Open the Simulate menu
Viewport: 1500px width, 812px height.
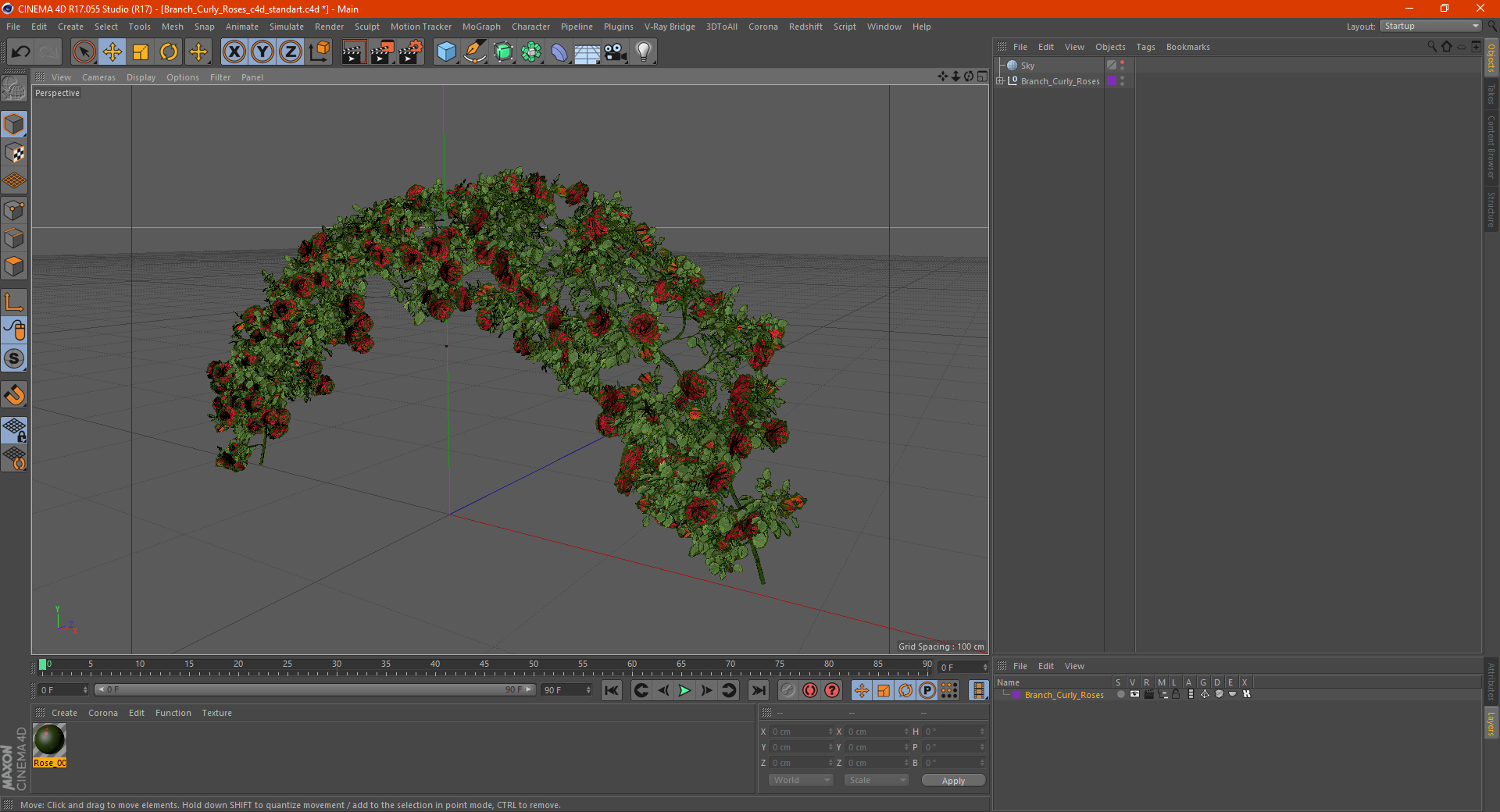pos(287,27)
